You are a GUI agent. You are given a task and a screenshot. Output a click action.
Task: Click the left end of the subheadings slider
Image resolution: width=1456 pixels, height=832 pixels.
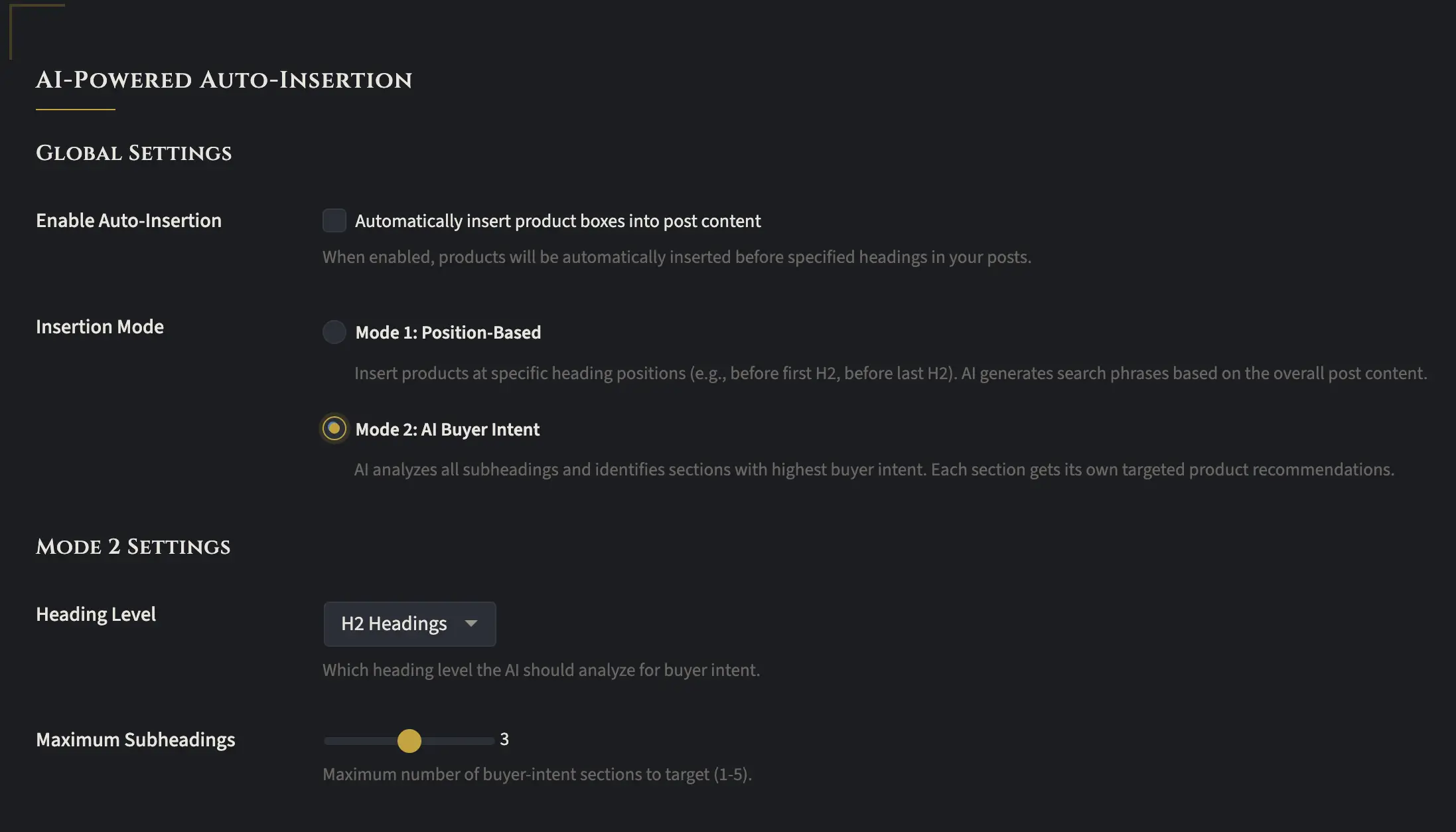[x=327, y=740]
